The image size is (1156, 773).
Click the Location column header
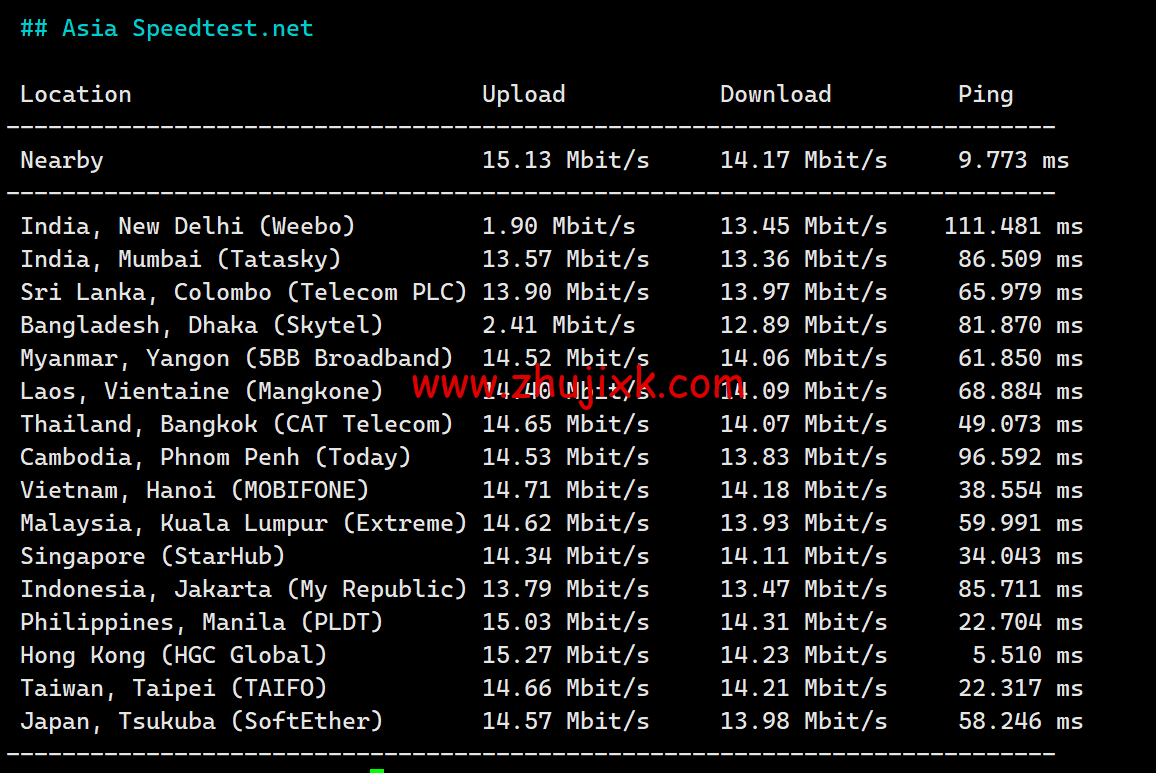tap(76, 95)
